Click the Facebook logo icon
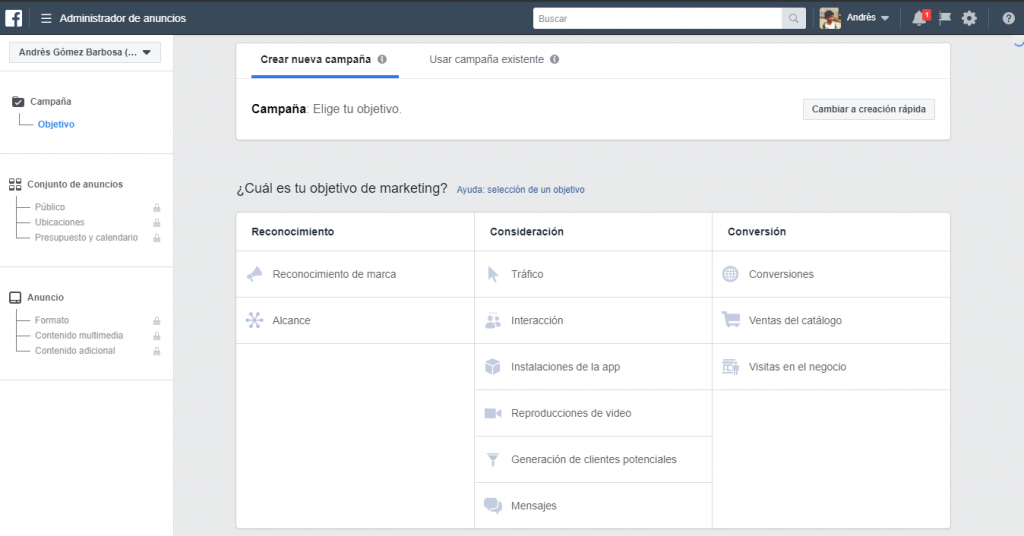The image size is (1024, 536). tap(14, 18)
